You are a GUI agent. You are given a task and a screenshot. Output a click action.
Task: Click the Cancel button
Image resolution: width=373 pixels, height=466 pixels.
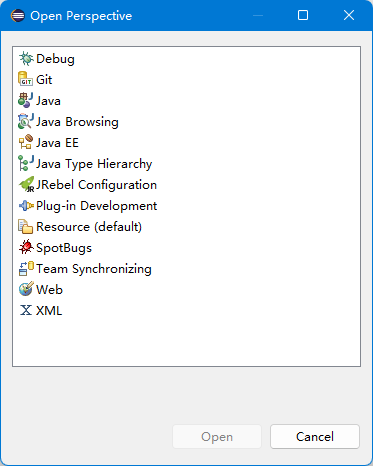click(315, 436)
